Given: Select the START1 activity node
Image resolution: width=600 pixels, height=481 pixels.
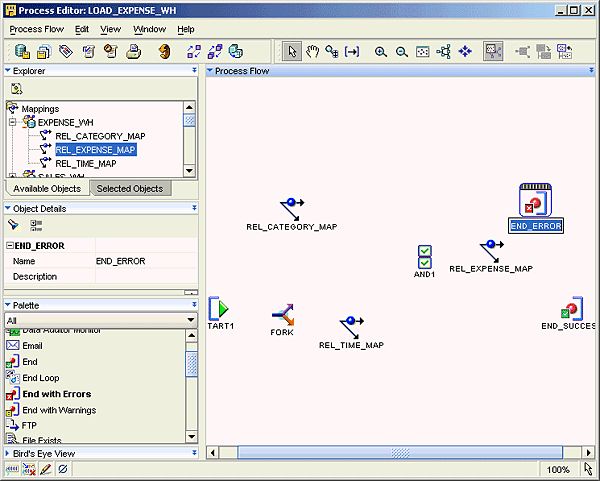Looking at the screenshot, I should click(x=220, y=313).
